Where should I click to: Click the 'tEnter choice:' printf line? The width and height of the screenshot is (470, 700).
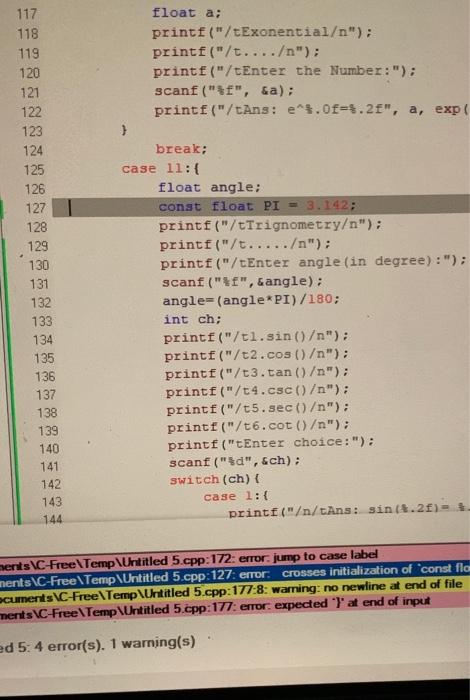click(271, 444)
